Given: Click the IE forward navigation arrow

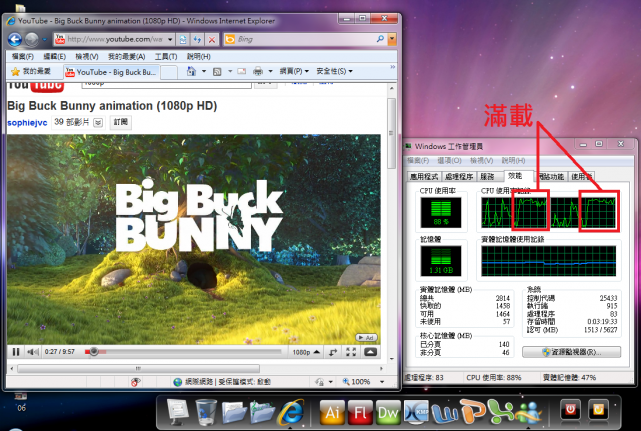Looking at the screenshot, I should [x=31, y=40].
